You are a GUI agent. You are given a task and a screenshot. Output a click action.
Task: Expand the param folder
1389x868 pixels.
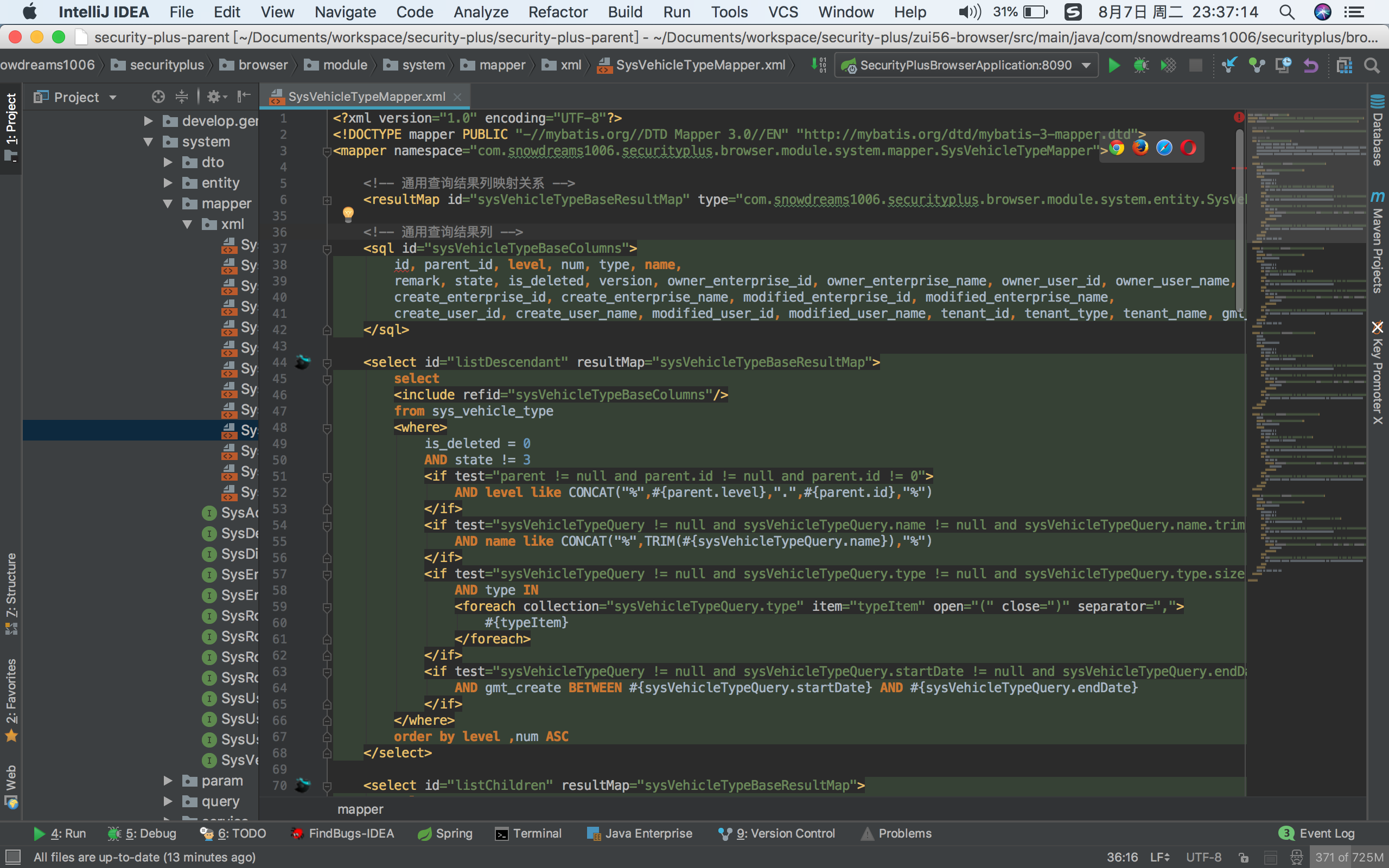click(168, 780)
